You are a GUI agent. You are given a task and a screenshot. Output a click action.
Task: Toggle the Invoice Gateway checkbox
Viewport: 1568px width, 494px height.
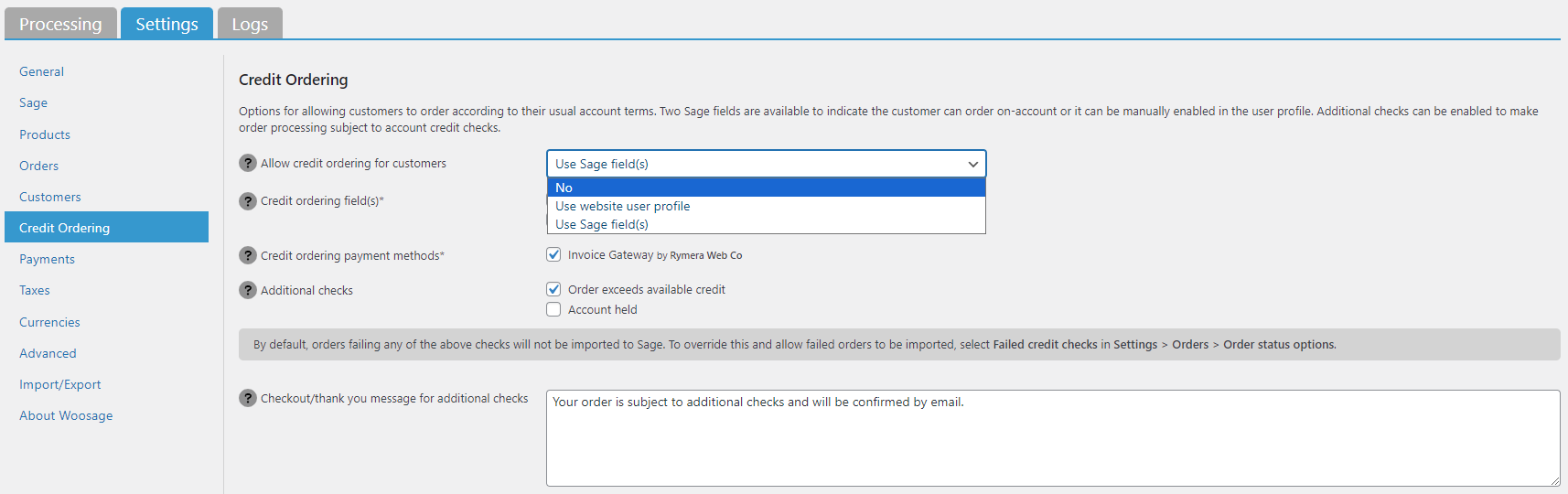553,254
